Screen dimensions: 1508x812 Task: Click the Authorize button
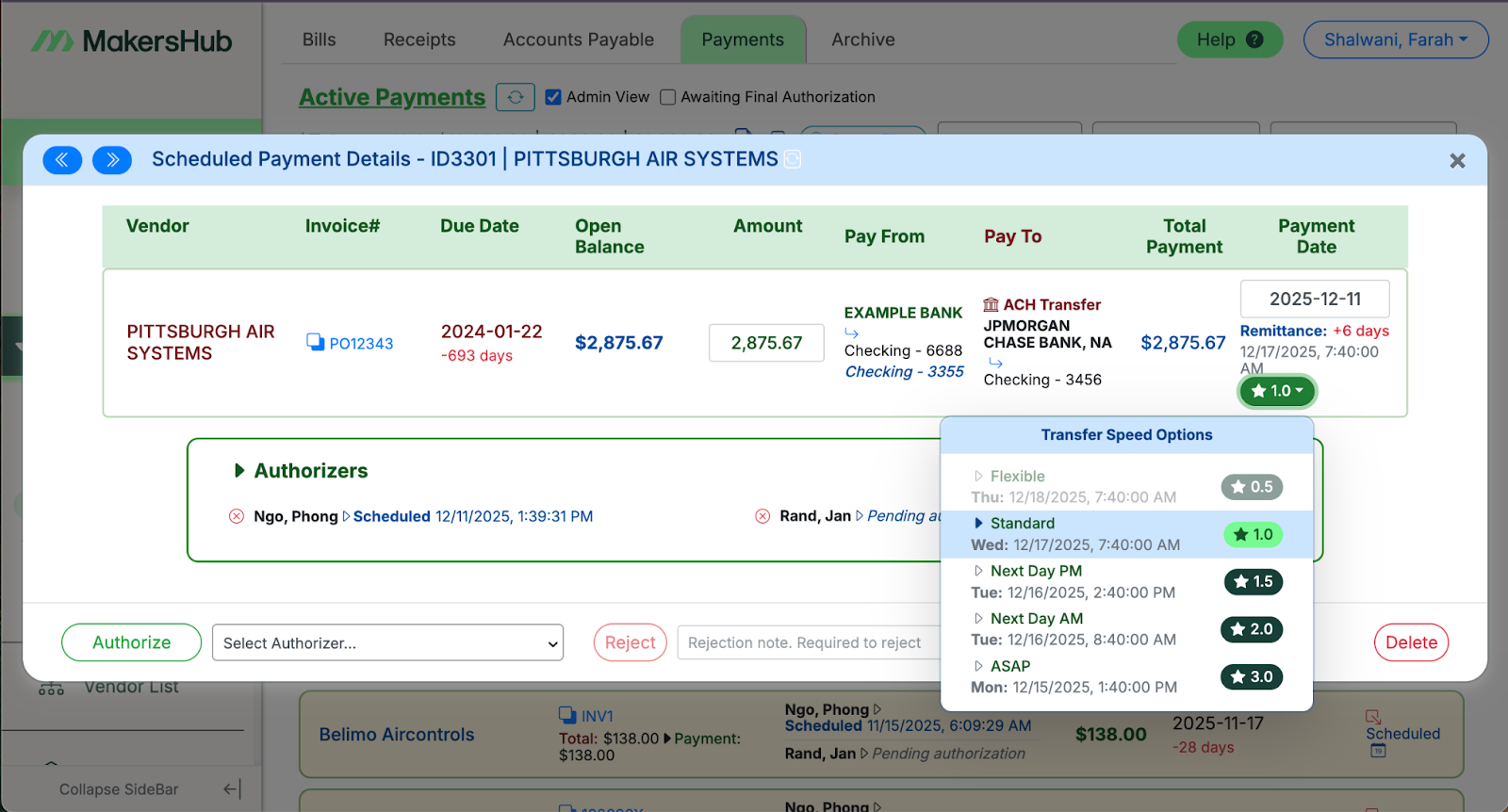pos(132,642)
